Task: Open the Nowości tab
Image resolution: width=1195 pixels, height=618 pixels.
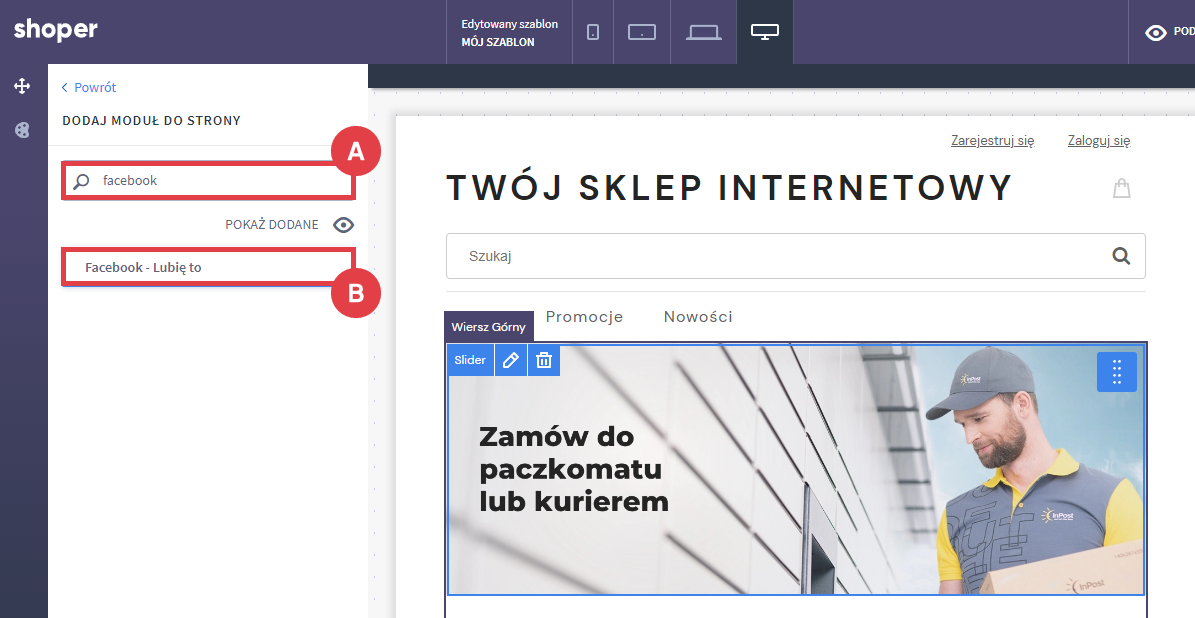Action: (698, 317)
